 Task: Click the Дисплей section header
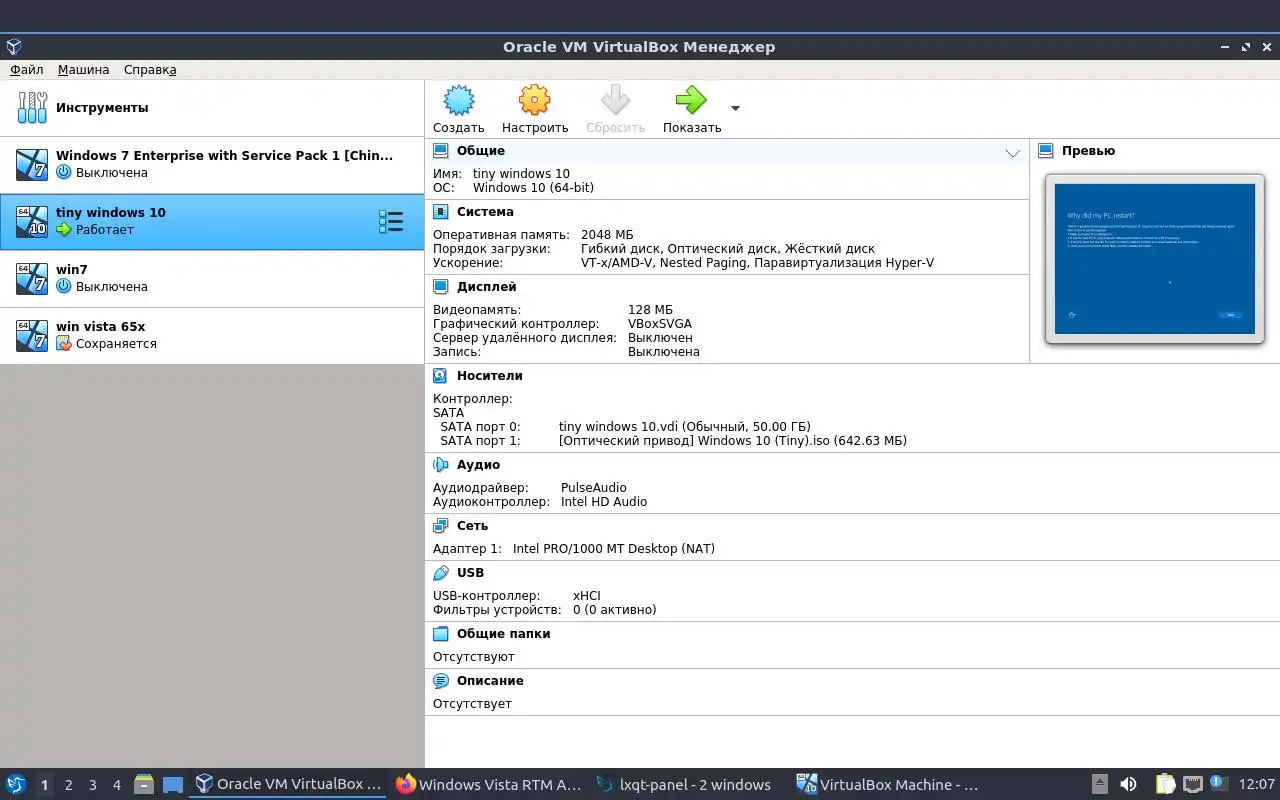pyautogui.click(x=486, y=287)
